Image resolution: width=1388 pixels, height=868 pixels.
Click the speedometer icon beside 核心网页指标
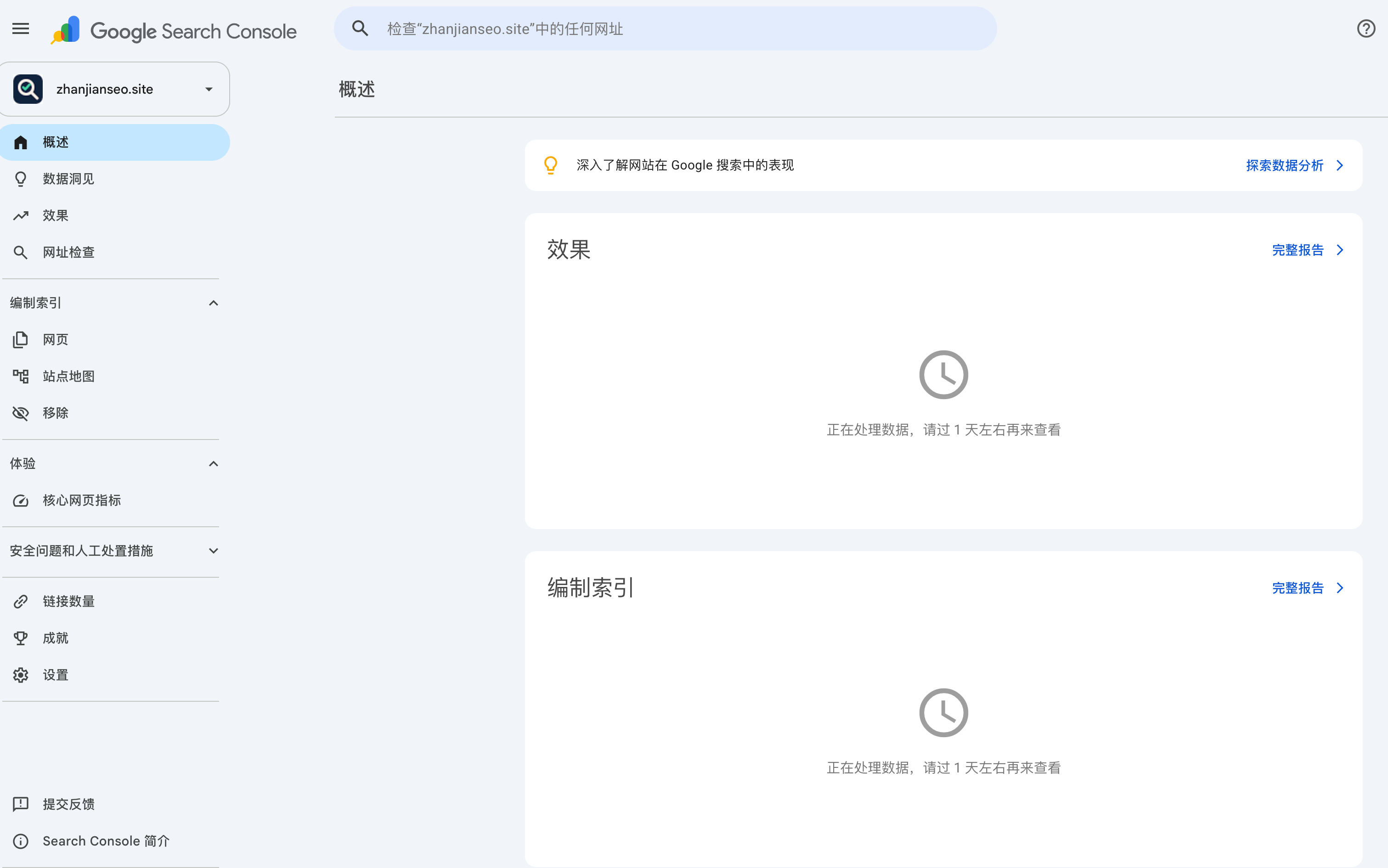21,501
